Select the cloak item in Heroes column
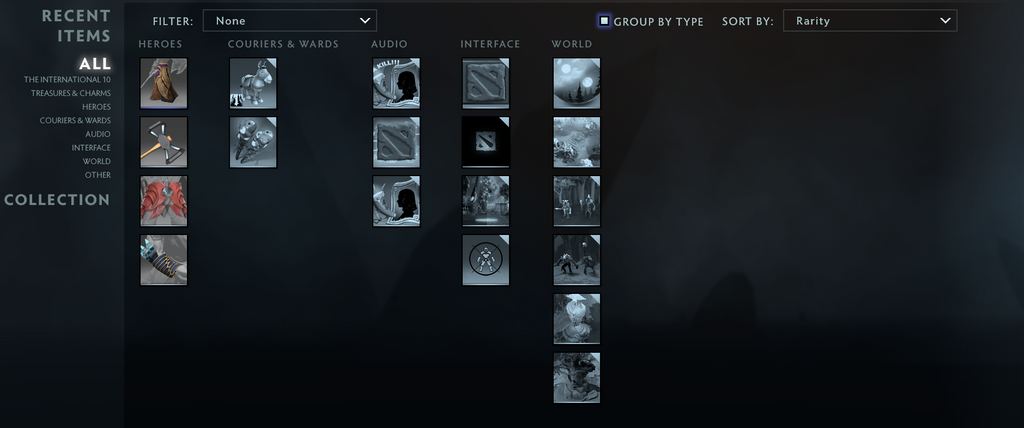Image resolution: width=1024 pixels, height=428 pixels. 163,83
